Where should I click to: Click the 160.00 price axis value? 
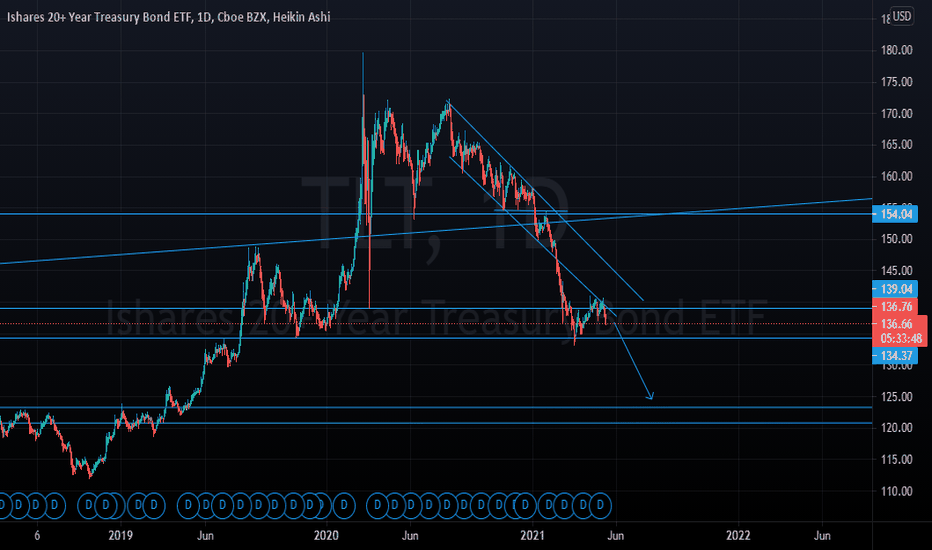pos(896,176)
